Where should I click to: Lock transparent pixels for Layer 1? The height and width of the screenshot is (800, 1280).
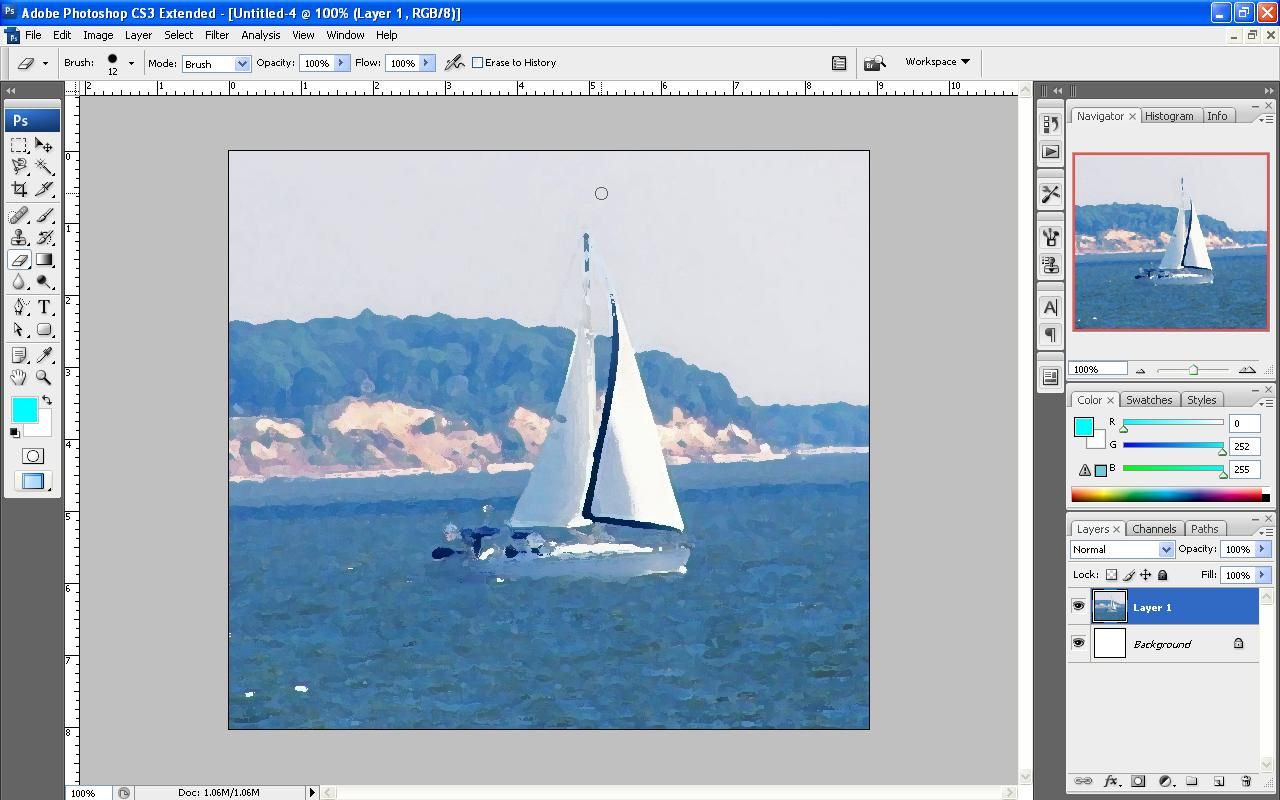pos(1113,575)
